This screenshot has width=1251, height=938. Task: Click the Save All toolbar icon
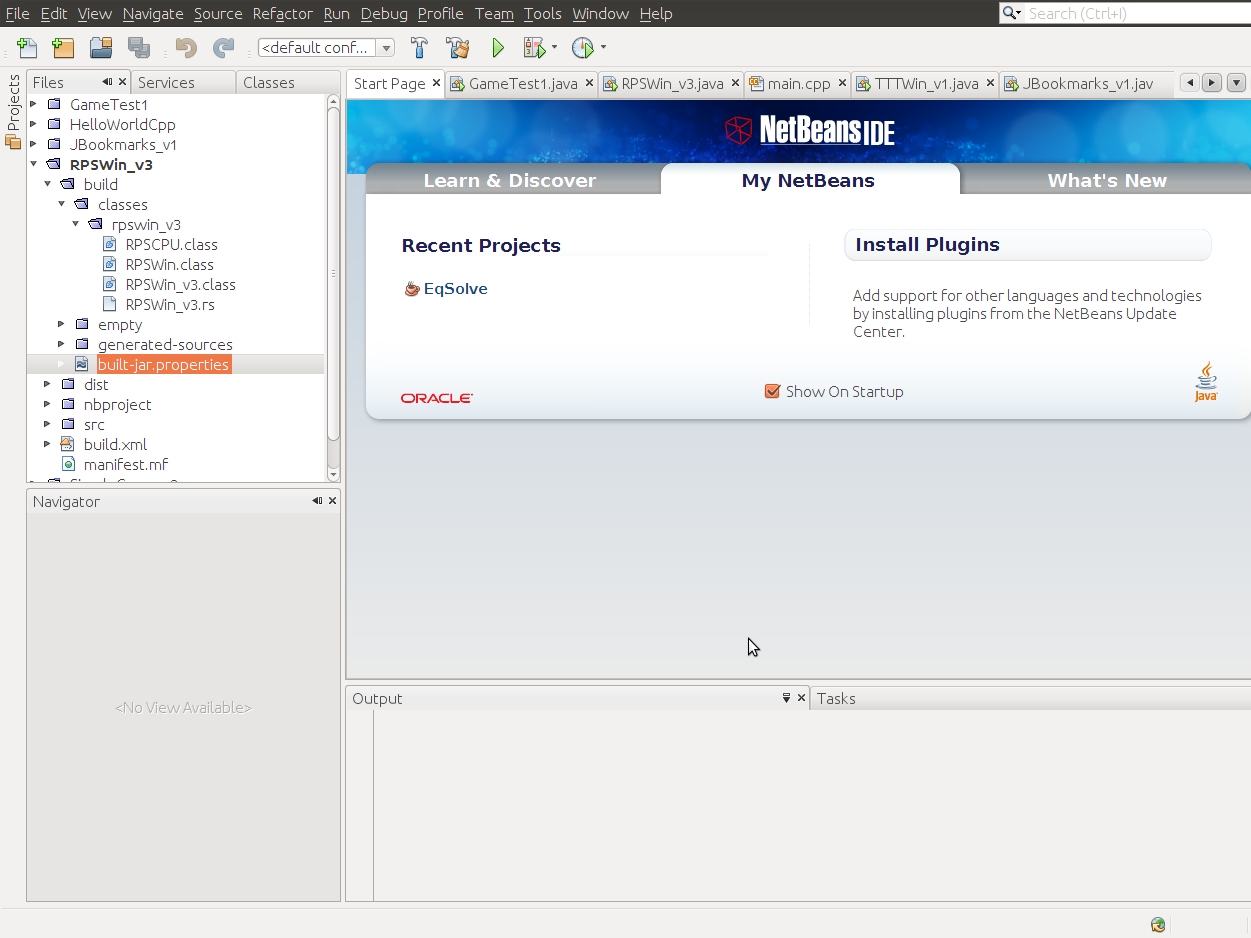pos(139,48)
